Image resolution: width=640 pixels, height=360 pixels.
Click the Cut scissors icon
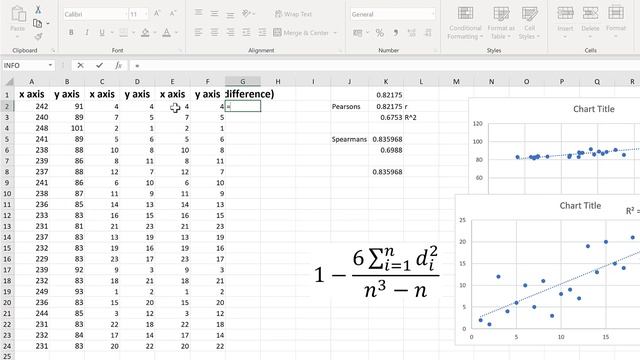point(38,9)
